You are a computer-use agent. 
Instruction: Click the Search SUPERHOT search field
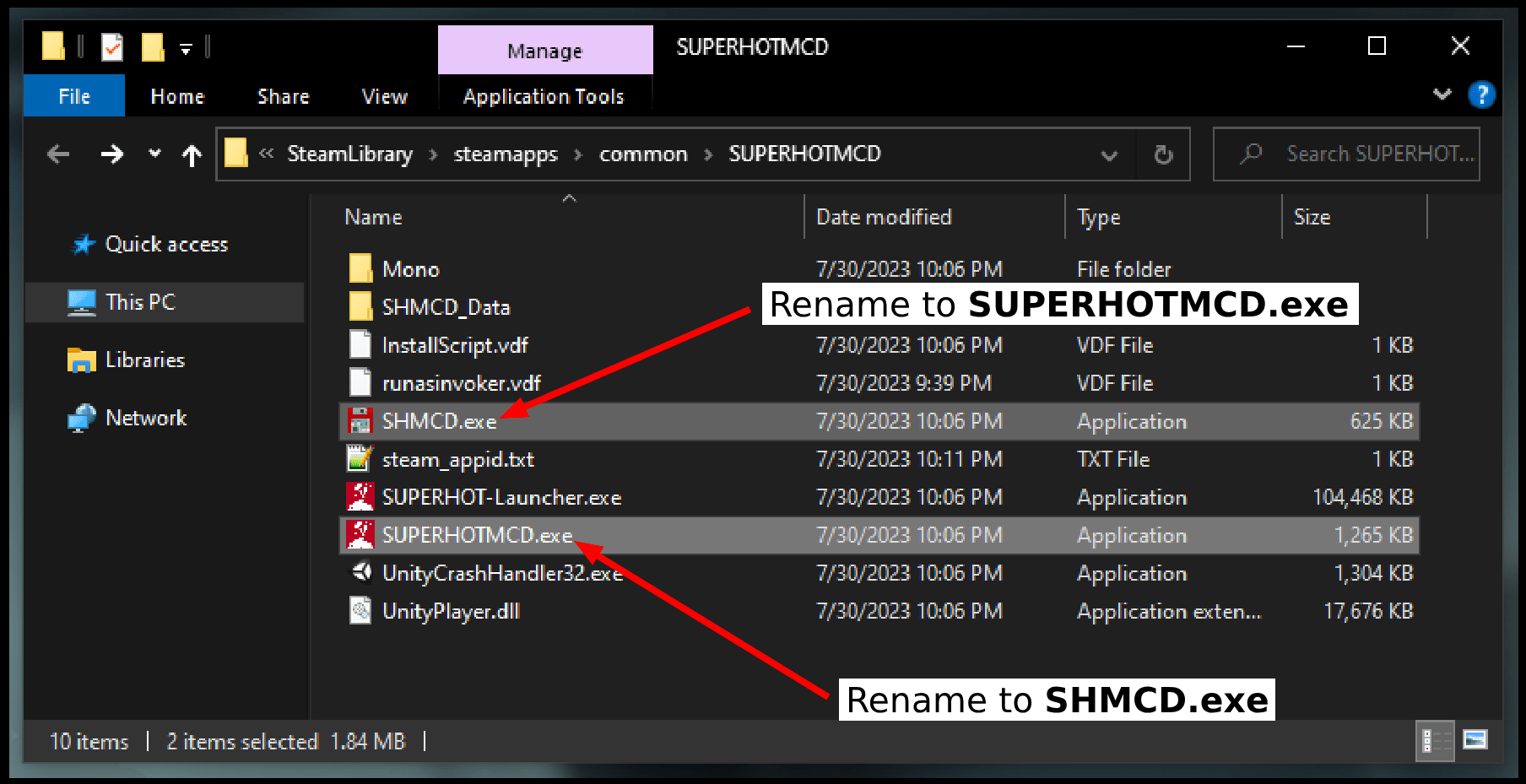[1346, 154]
